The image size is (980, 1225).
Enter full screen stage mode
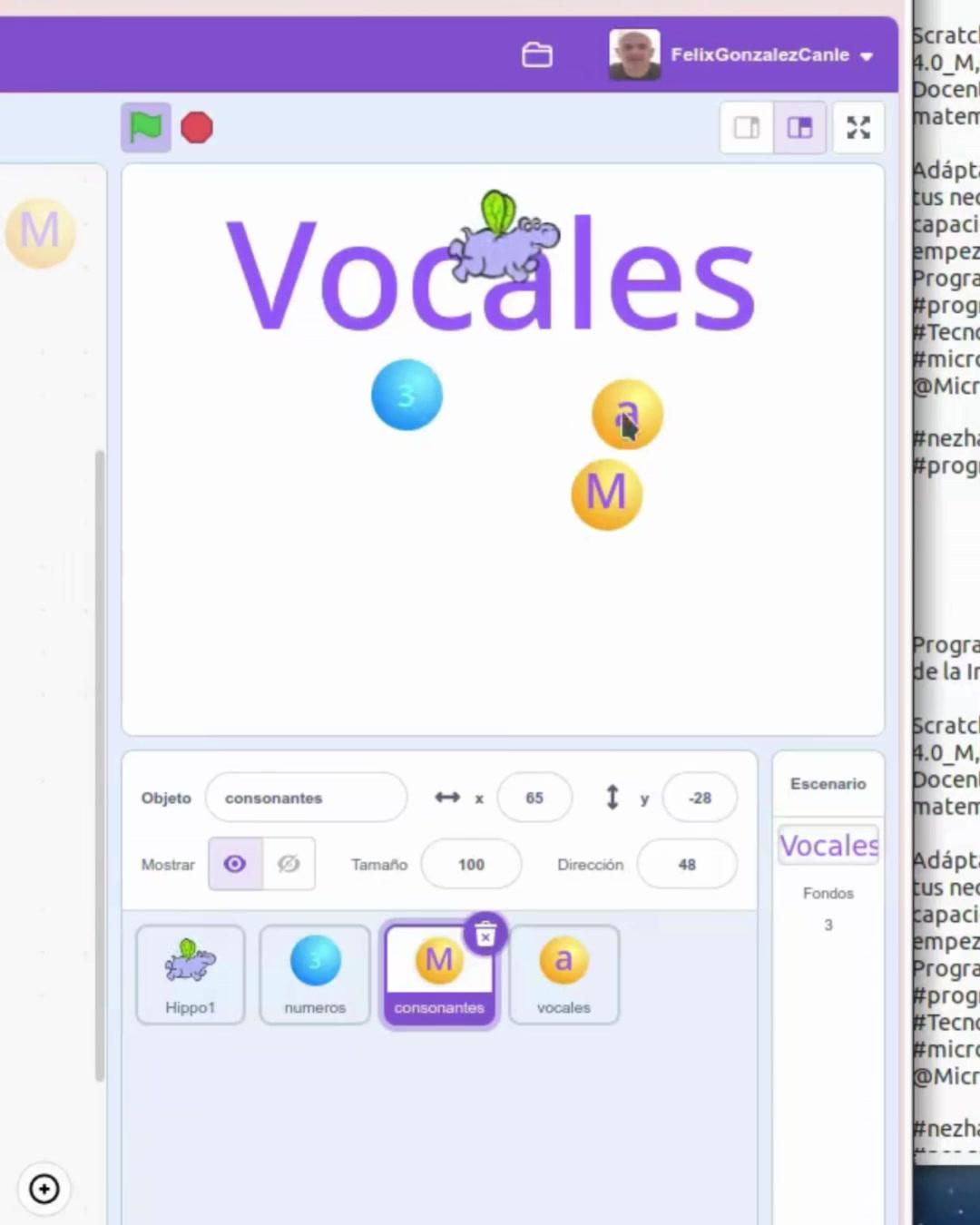pyautogui.click(x=858, y=128)
